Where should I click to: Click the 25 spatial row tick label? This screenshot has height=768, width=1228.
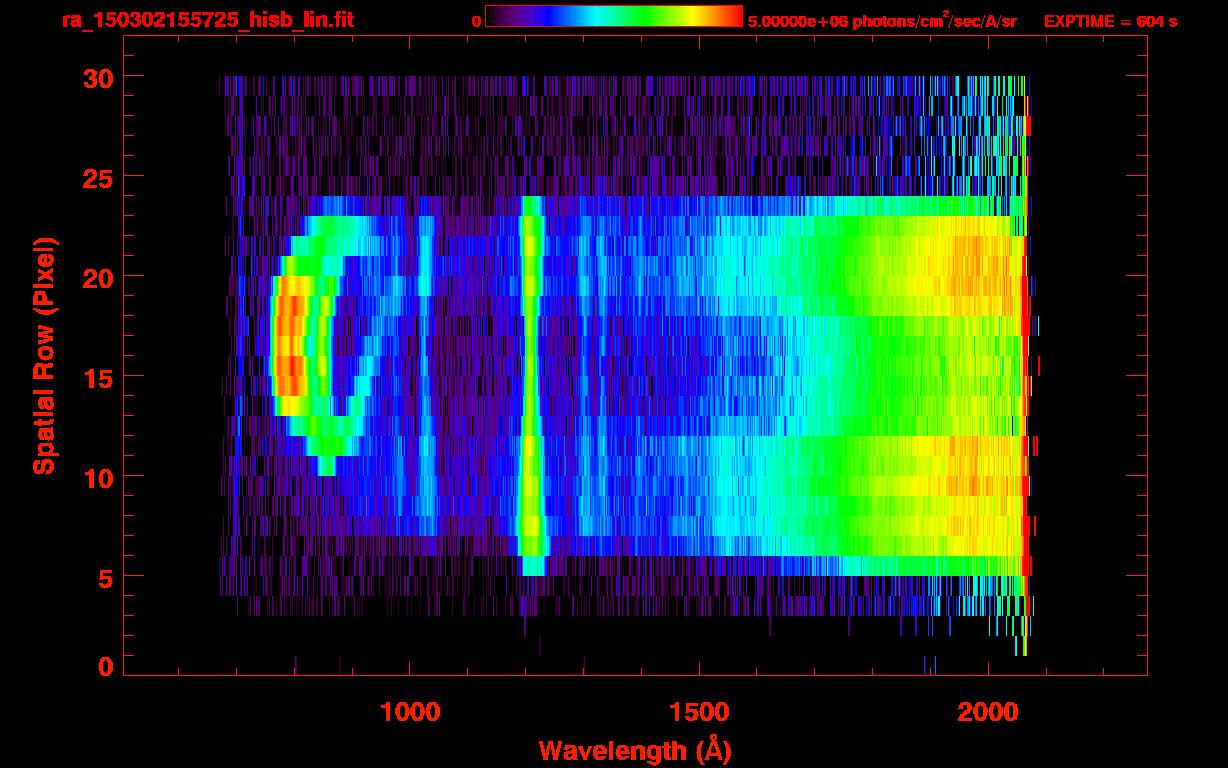pyautogui.click(x=96, y=177)
